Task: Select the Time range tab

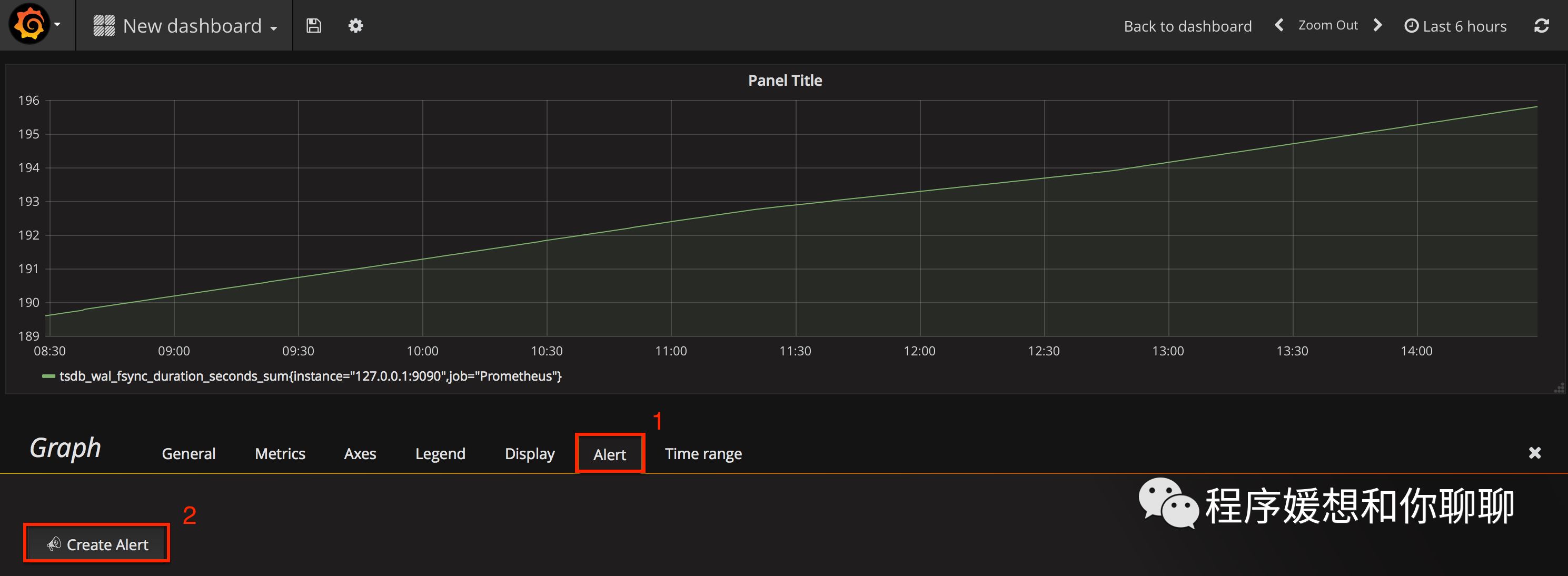Action: click(x=702, y=454)
